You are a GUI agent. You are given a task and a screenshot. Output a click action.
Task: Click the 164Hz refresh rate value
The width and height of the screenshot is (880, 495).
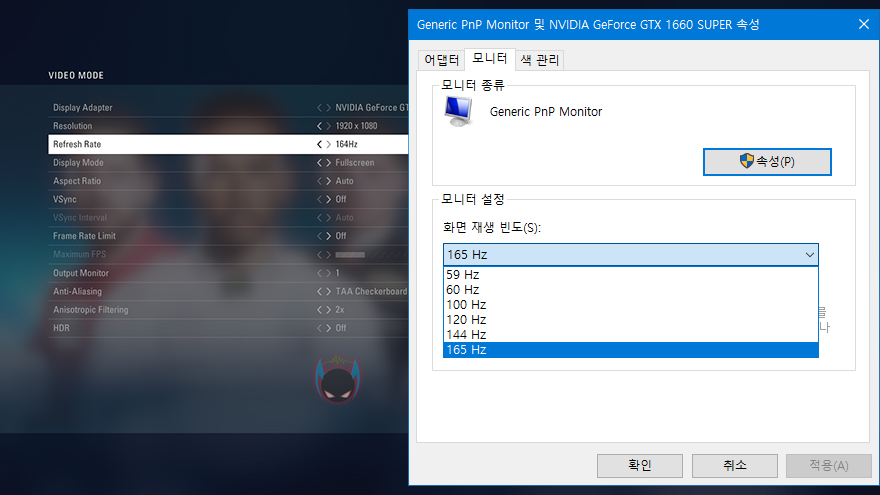346,144
